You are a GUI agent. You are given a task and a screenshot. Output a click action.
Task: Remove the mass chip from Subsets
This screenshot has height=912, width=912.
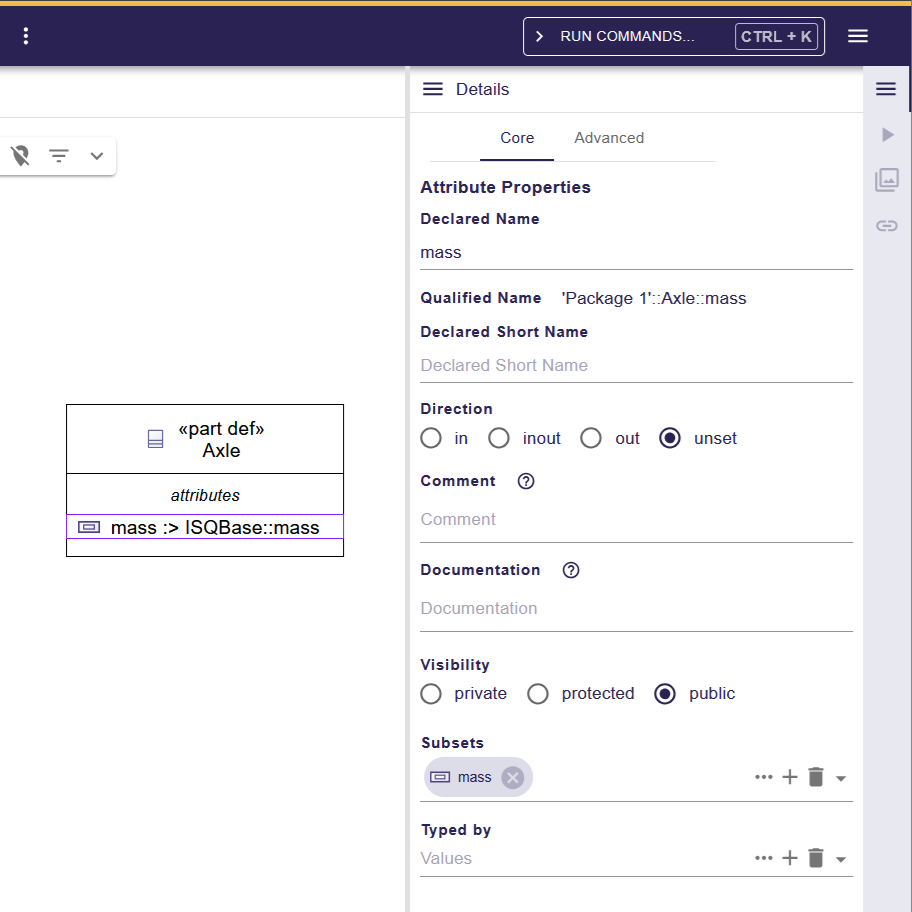(x=512, y=777)
